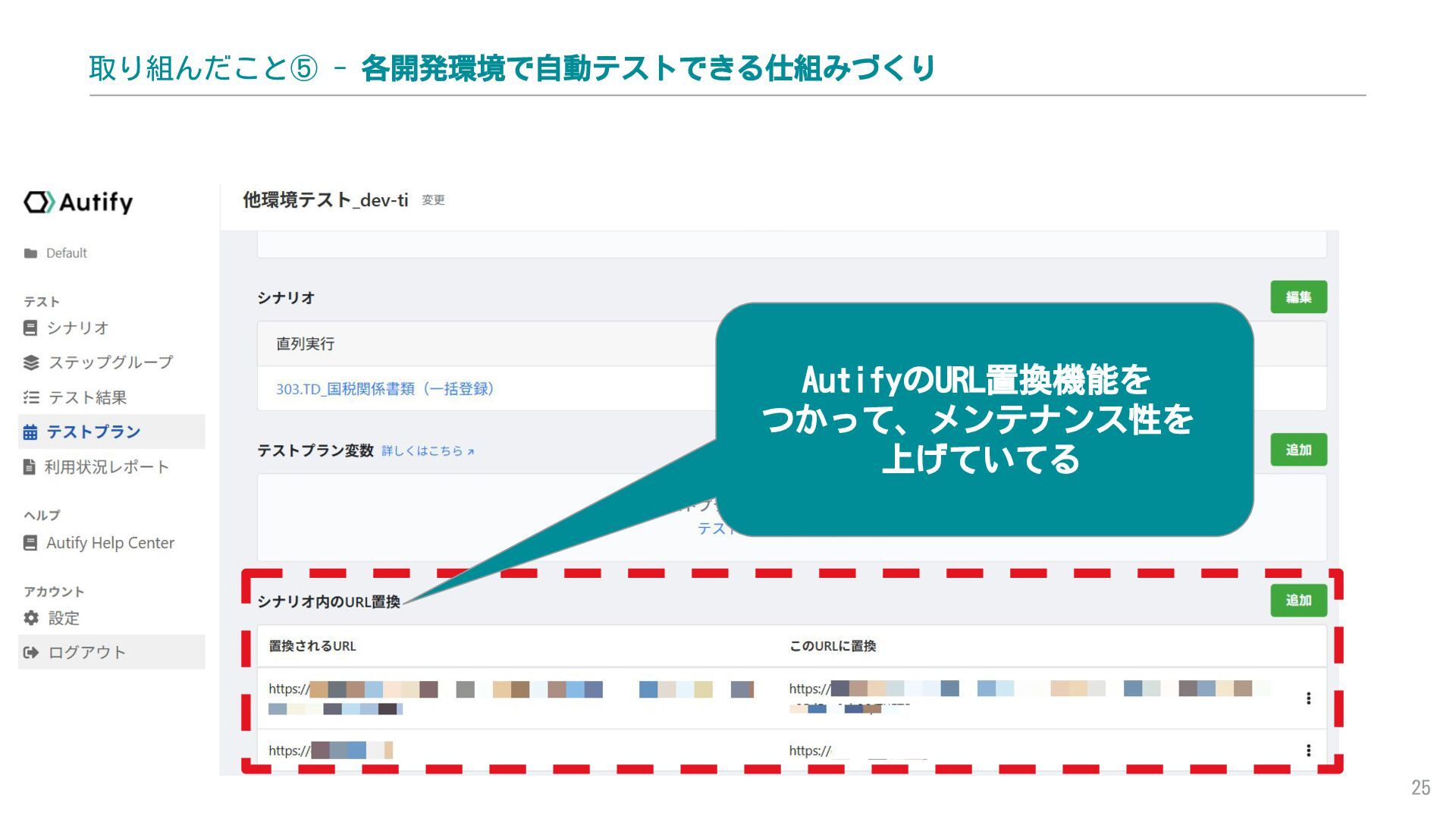Click the 直列実行 label

coord(305,344)
